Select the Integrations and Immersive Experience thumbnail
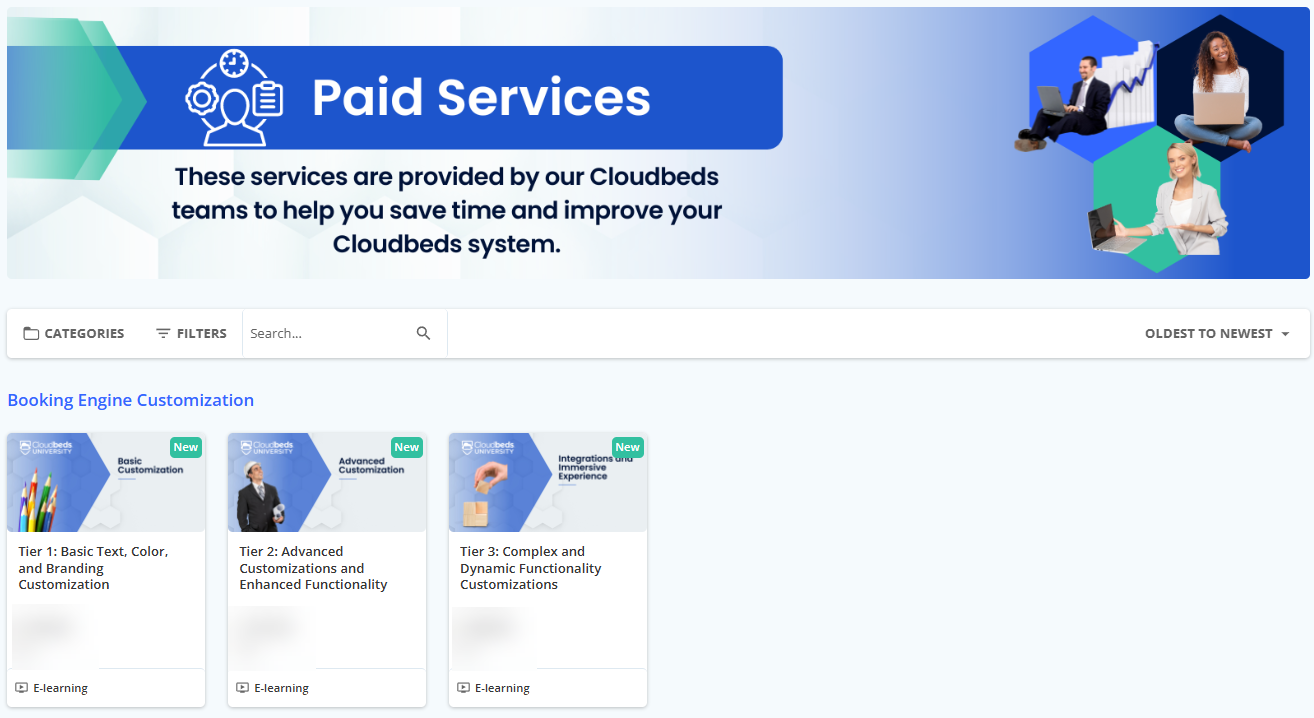 (x=548, y=483)
